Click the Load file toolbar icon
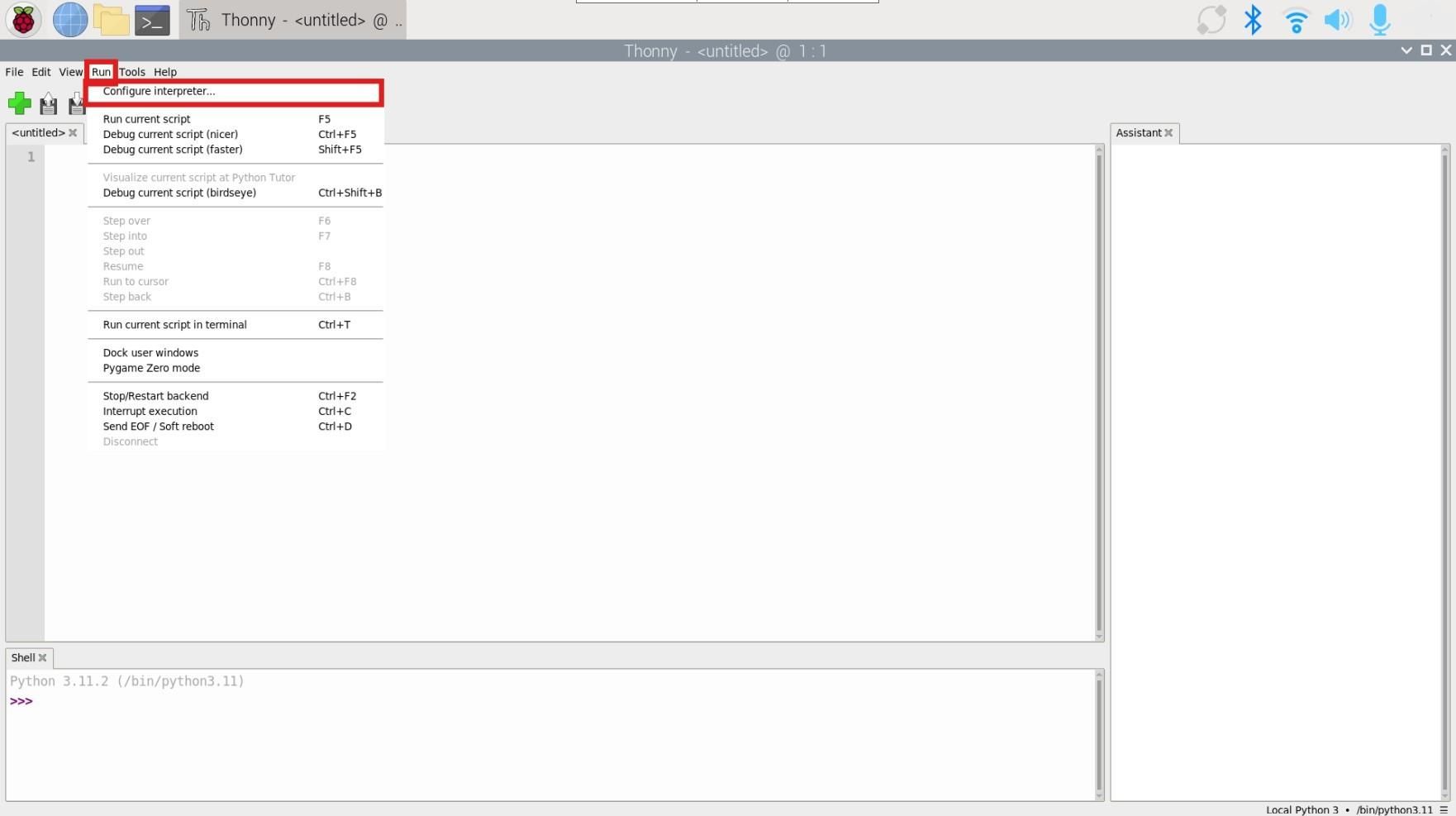 49,103
